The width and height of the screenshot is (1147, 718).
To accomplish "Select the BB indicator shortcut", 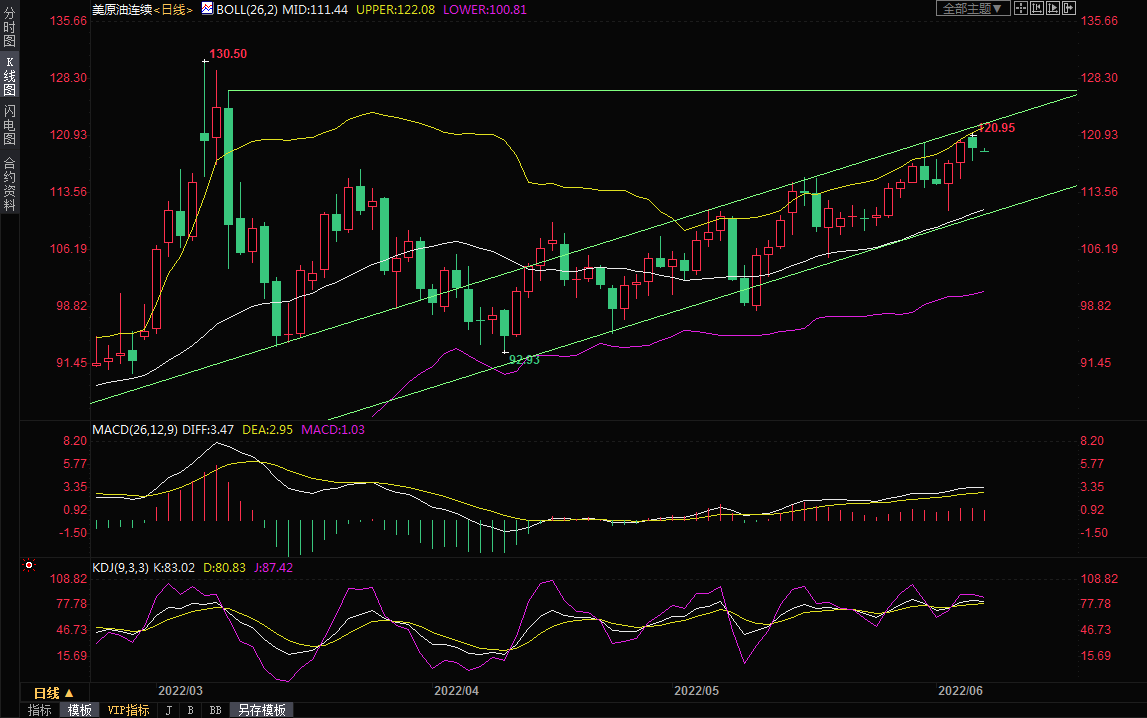I will coord(215,710).
